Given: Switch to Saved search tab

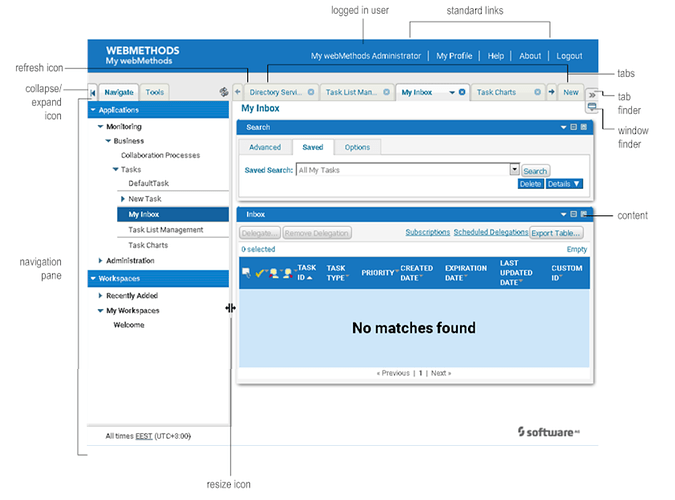Looking at the screenshot, I should [313, 147].
